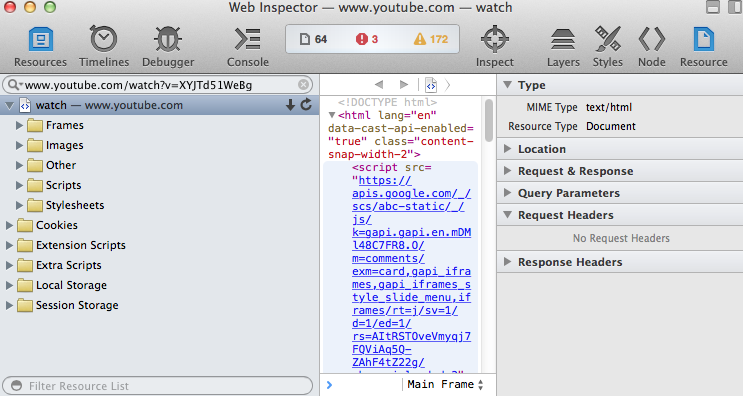Click the dock-to-side split button in title bar
Image resolution: width=743 pixels, height=396 pixels.
pyautogui.click(x=734, y=7)
